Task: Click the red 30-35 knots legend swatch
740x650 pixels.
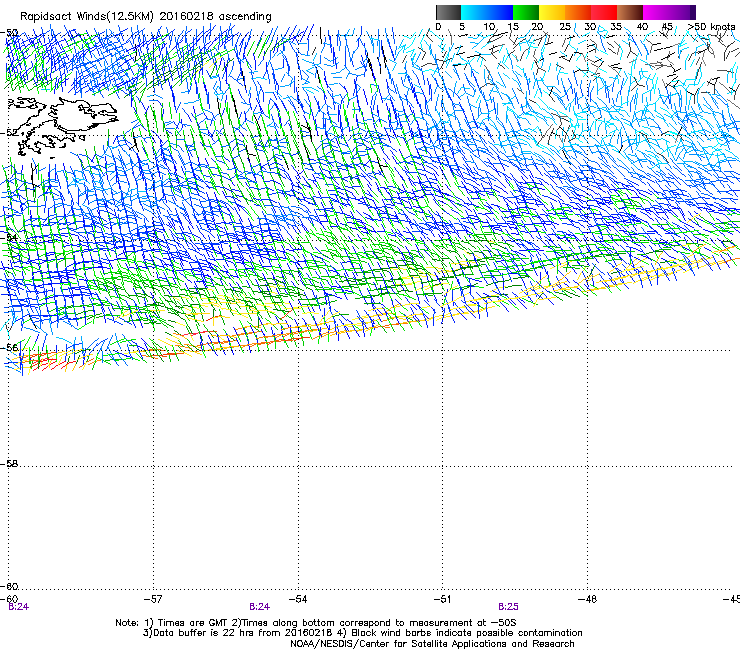Action: pyautogui.click(x=604, y=12)
